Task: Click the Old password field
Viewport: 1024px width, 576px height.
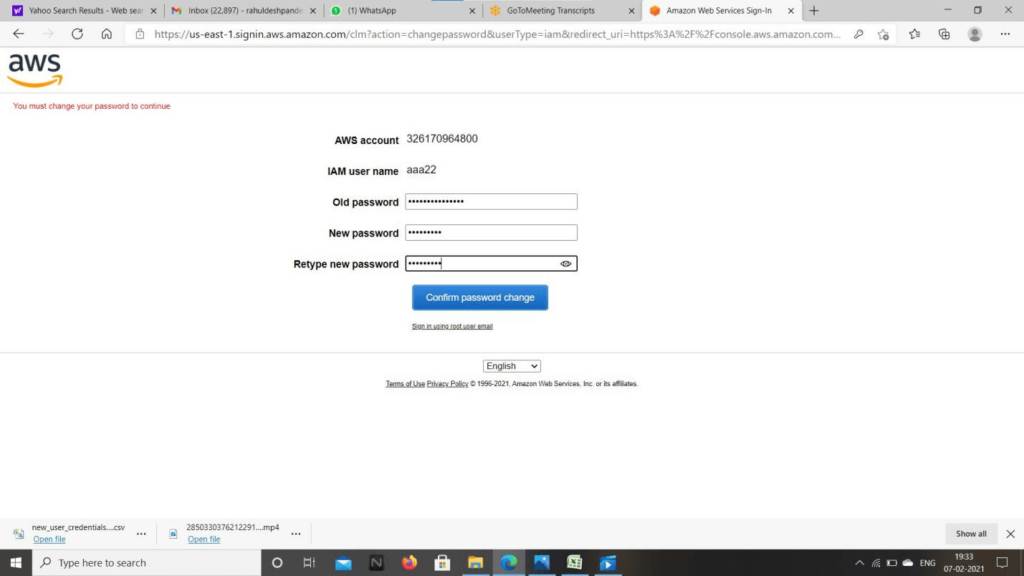Action: pos(491,201)
